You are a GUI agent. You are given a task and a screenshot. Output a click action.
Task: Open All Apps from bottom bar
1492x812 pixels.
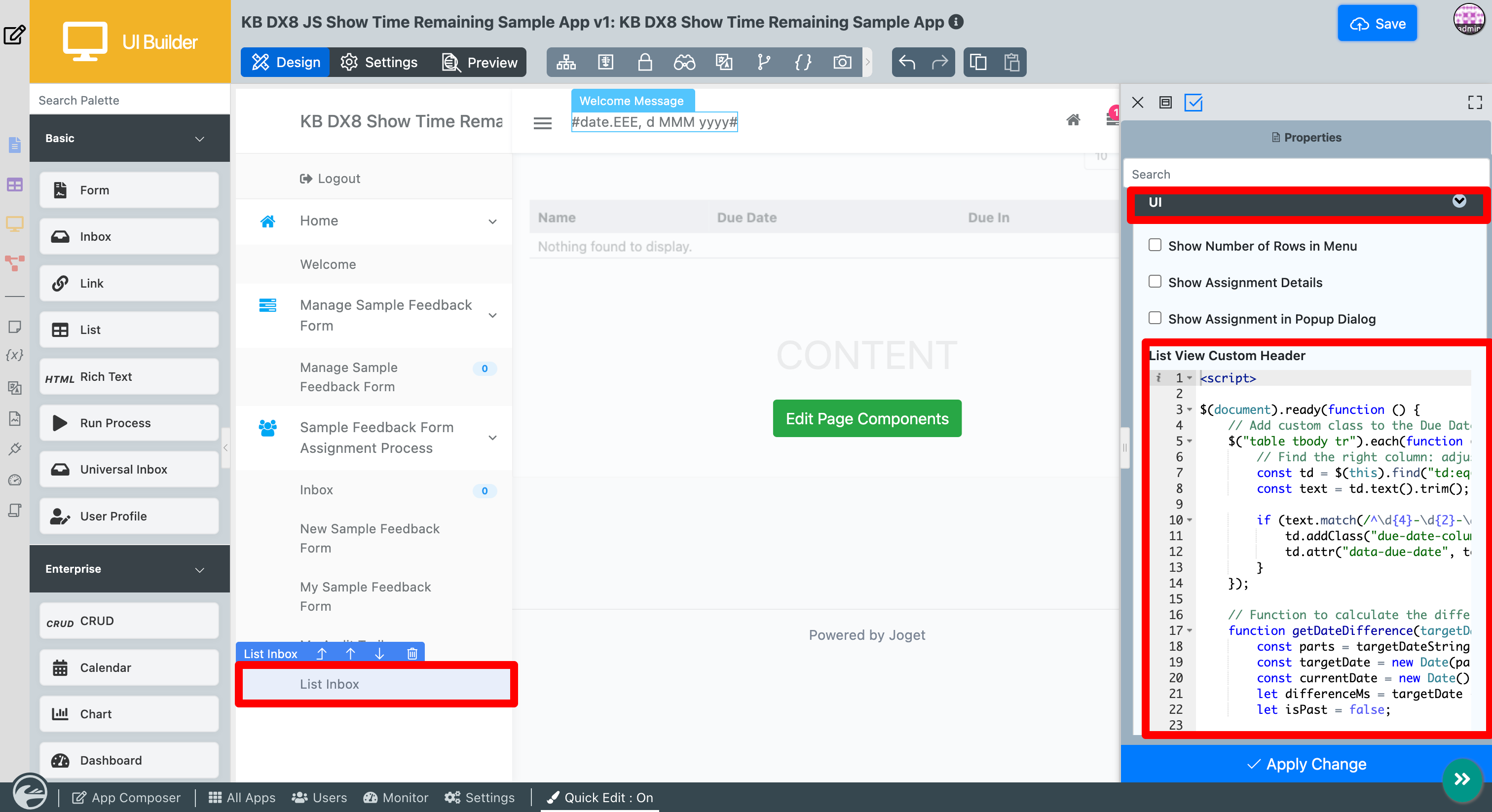pos(242,798)
